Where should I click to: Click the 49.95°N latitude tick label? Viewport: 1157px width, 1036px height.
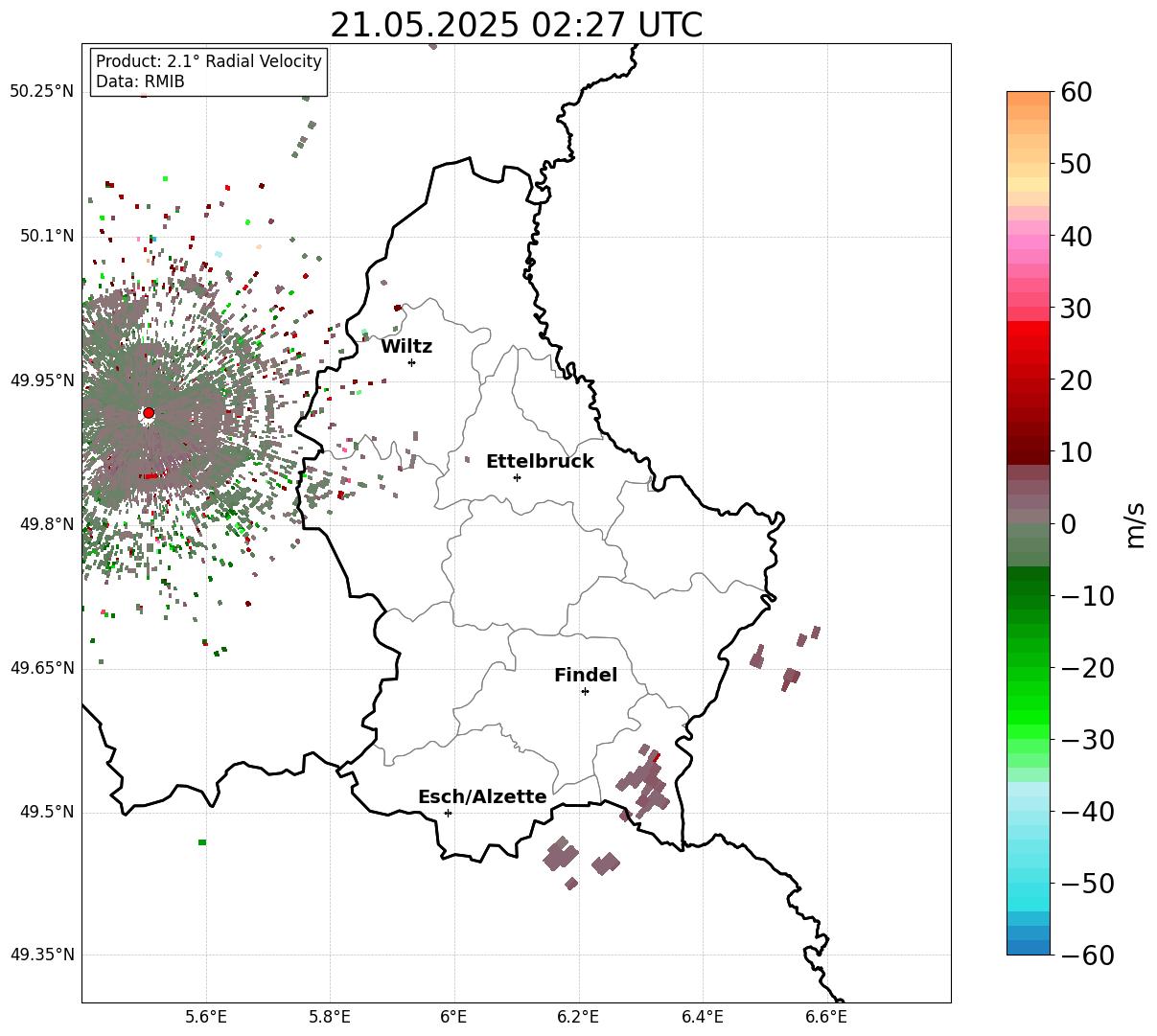tap(41, 380)
